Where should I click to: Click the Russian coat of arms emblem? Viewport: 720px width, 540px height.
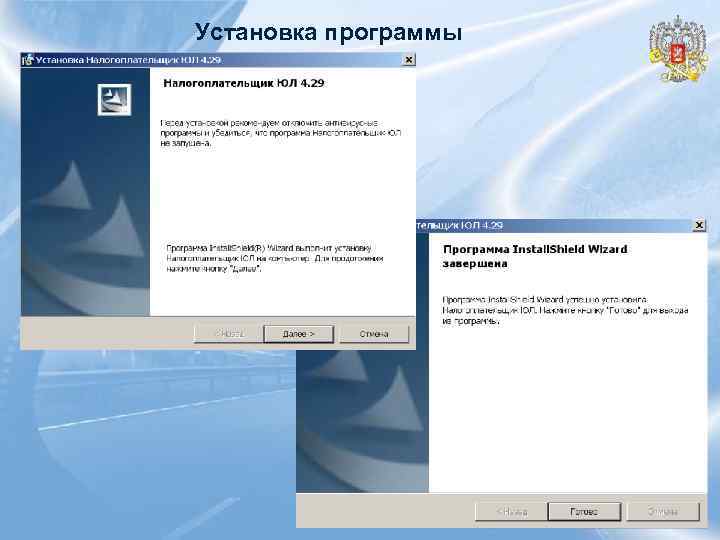[678, 49]
